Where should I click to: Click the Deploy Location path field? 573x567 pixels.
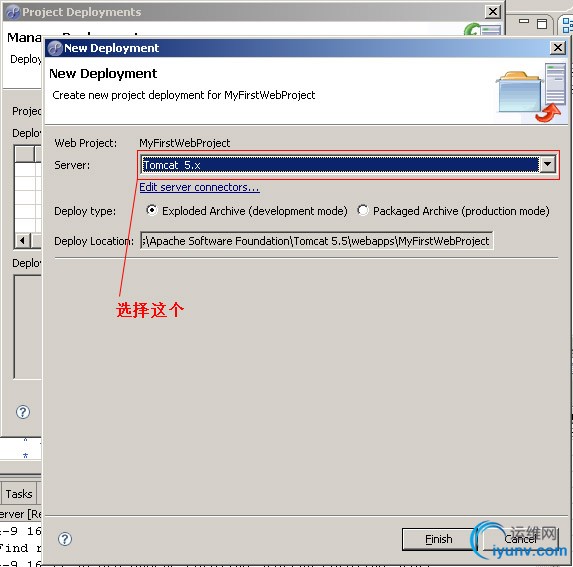coord(316,241)
